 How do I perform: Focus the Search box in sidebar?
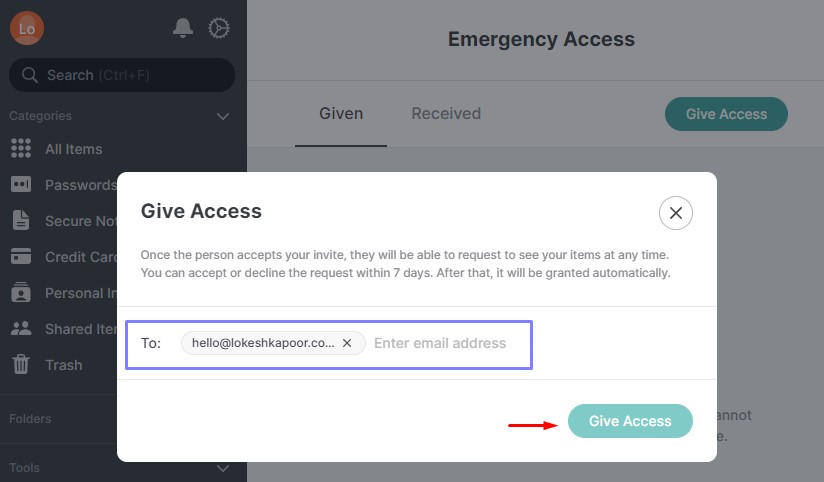coord(122,75)
